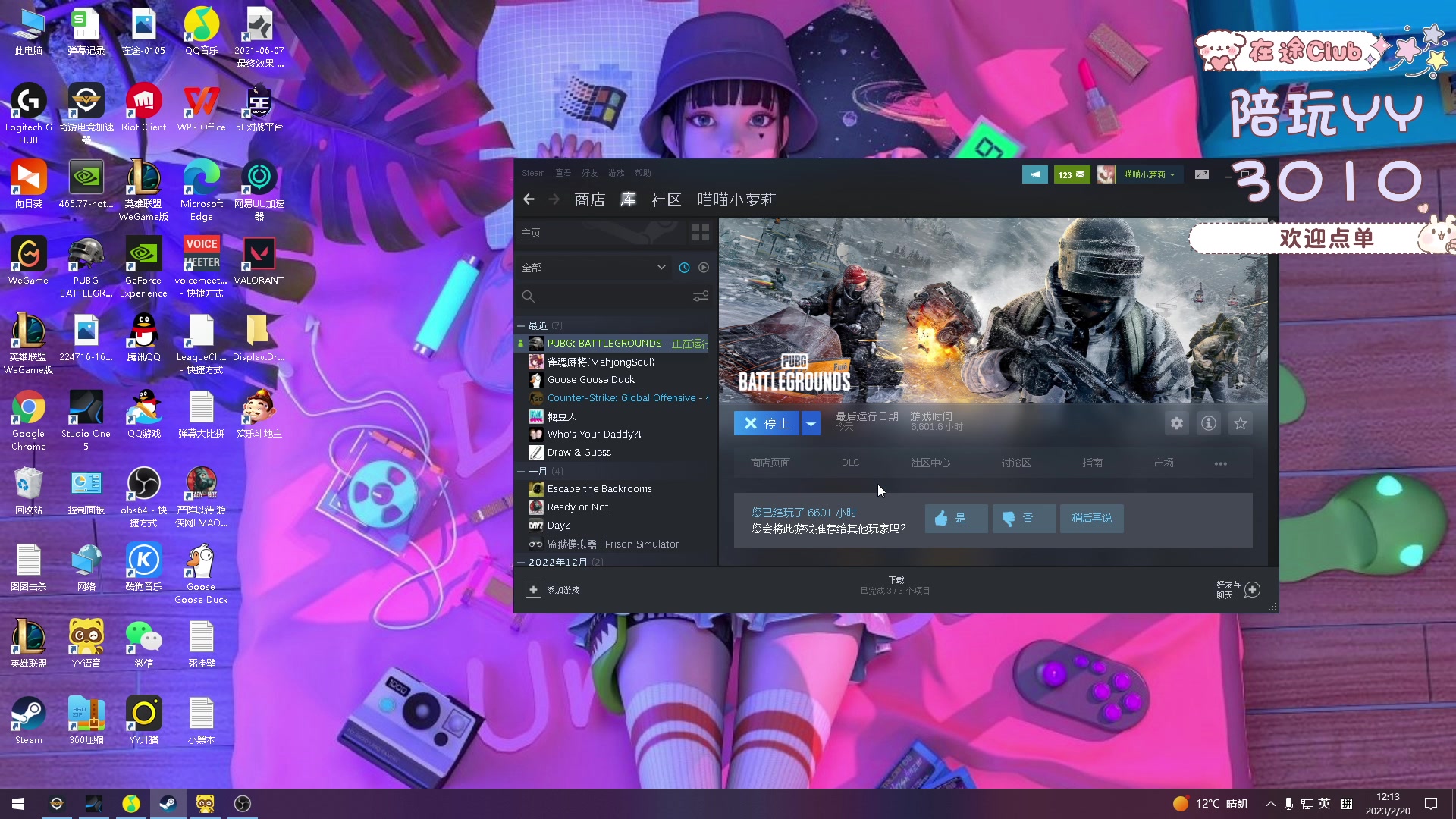Select Prison Simulator in library list

coord(612,544)
